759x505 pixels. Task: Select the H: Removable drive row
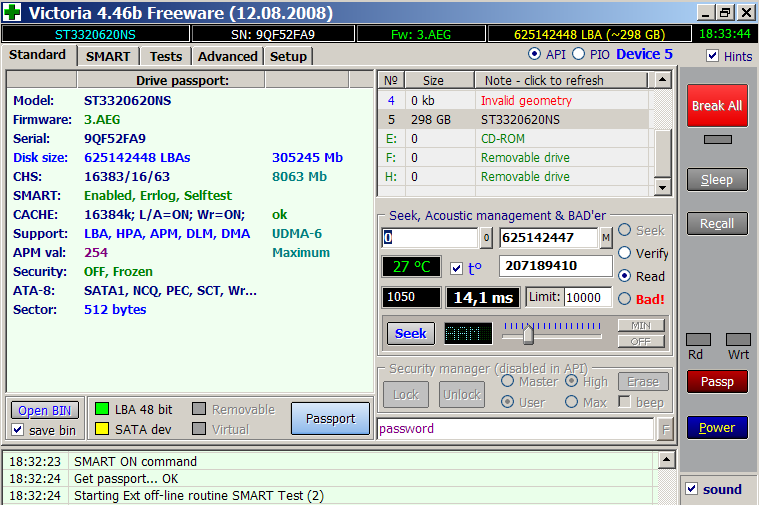click(x=514, y=176)
